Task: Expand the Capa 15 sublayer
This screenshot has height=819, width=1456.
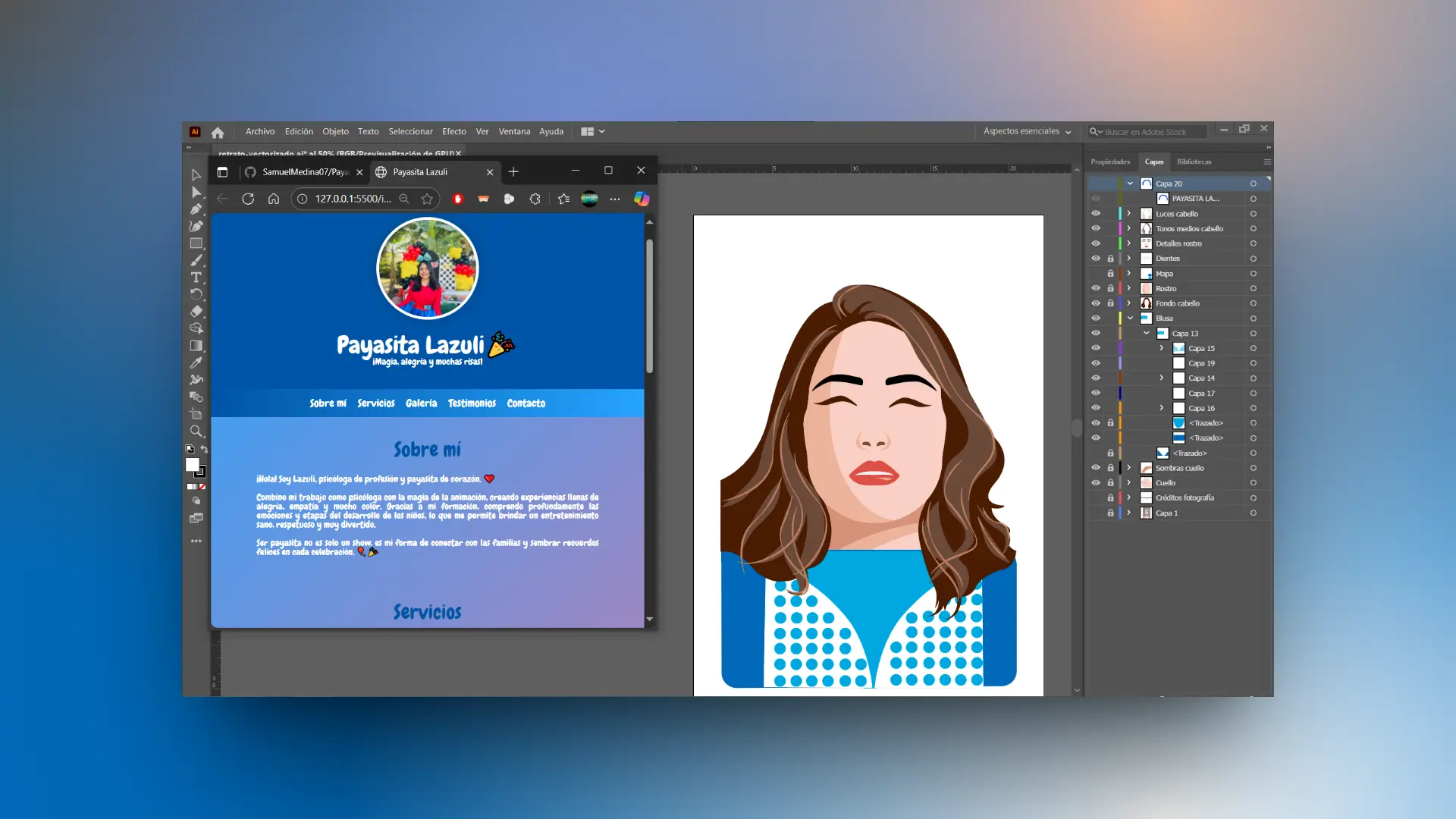Action: [1161, 348]
